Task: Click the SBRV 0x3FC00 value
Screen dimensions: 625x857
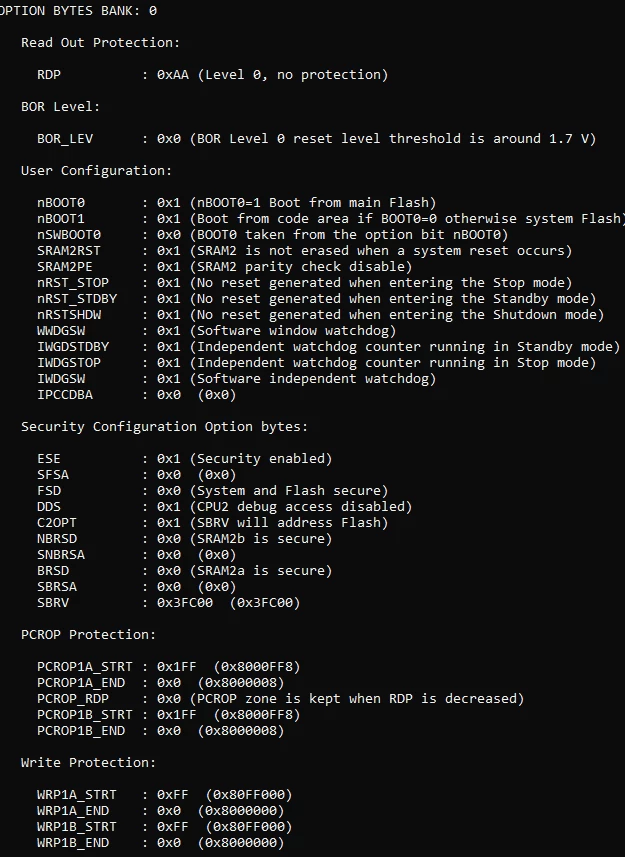Action: [185, 602]
